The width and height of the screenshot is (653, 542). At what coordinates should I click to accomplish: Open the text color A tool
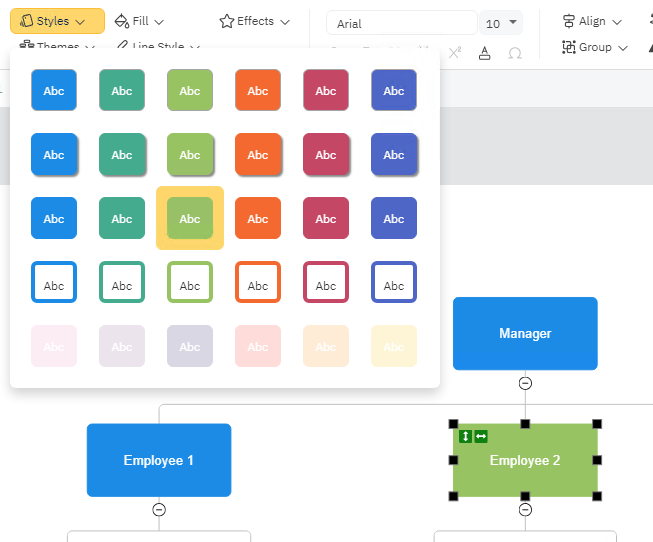click(484, 53)
